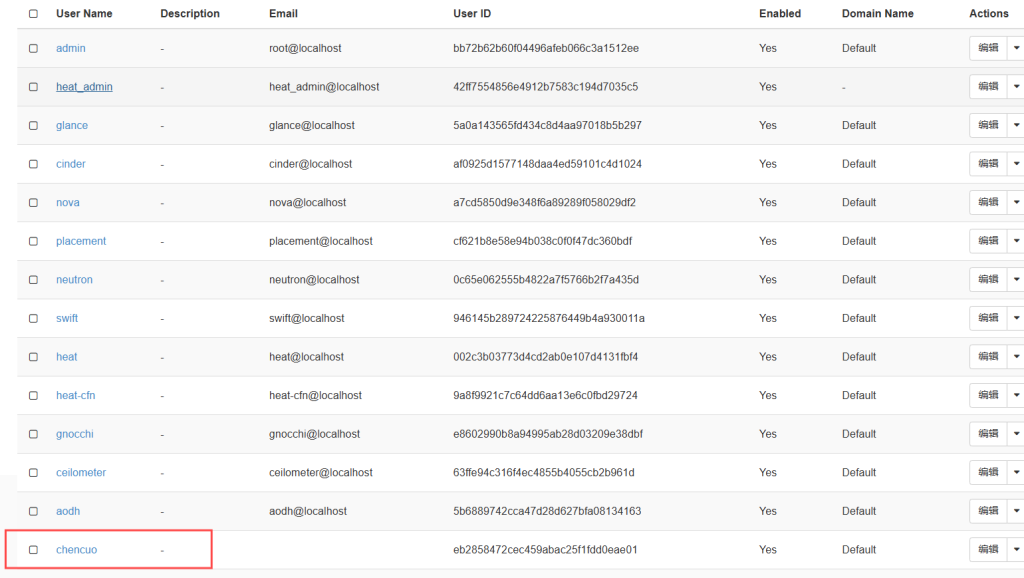Click the 编辑 button for heat_admin

point(988,87)
